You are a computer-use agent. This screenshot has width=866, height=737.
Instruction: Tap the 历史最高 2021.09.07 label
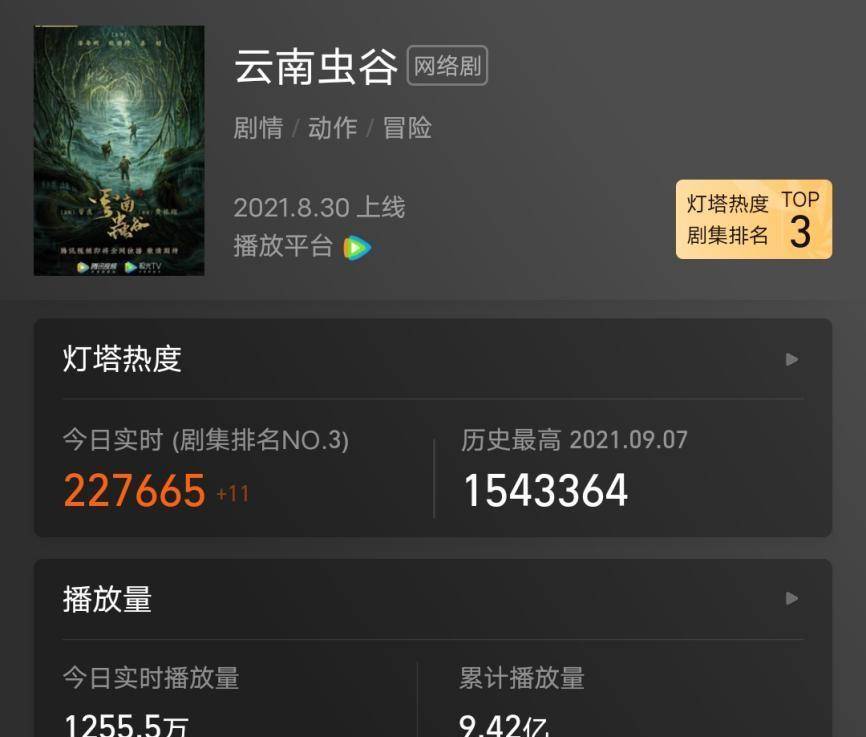pyautogui.click(x=574, y=440)
